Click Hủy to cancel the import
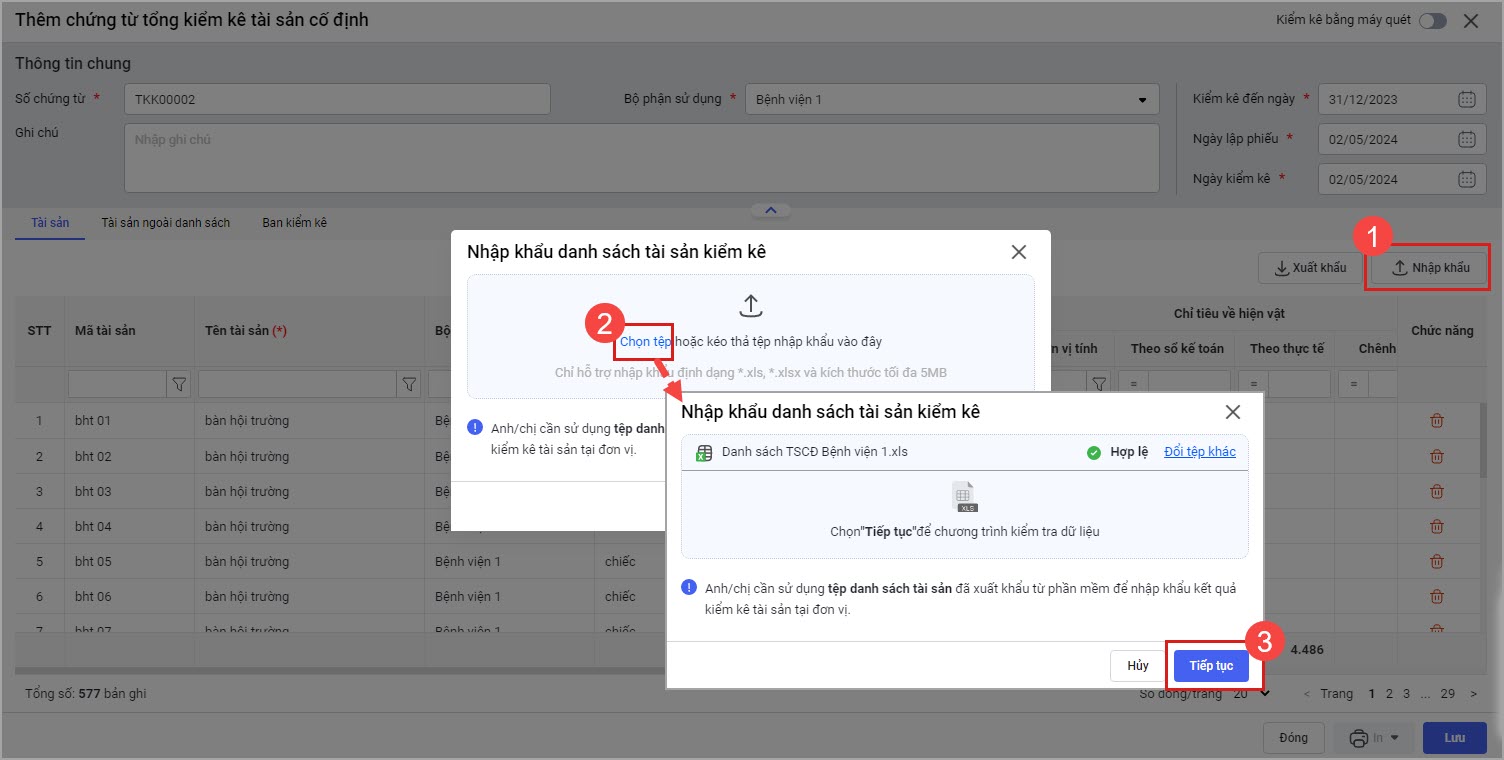The width and height of the screenshot is (1504, 760). (x=1138, y=665)
